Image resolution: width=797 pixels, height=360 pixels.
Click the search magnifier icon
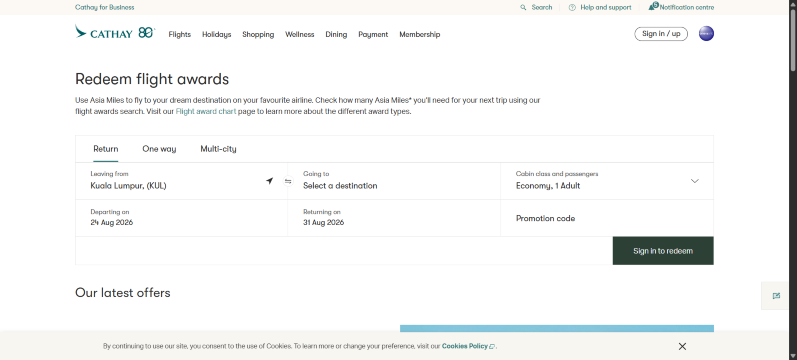click(x=523, y=8)
